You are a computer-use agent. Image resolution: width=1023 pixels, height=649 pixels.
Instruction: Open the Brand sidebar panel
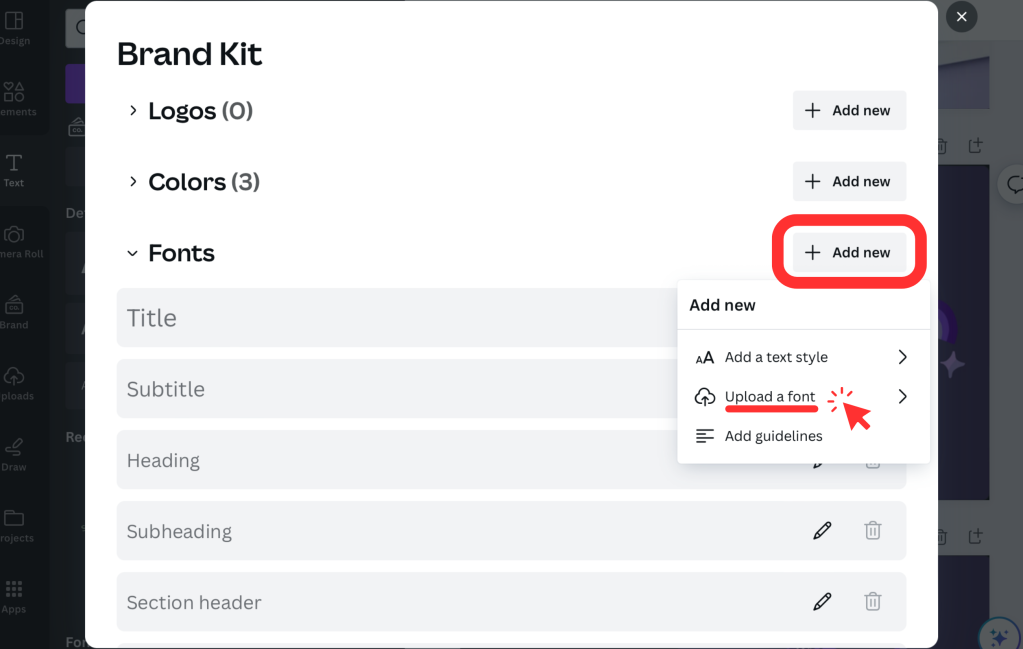pos(14,311)
